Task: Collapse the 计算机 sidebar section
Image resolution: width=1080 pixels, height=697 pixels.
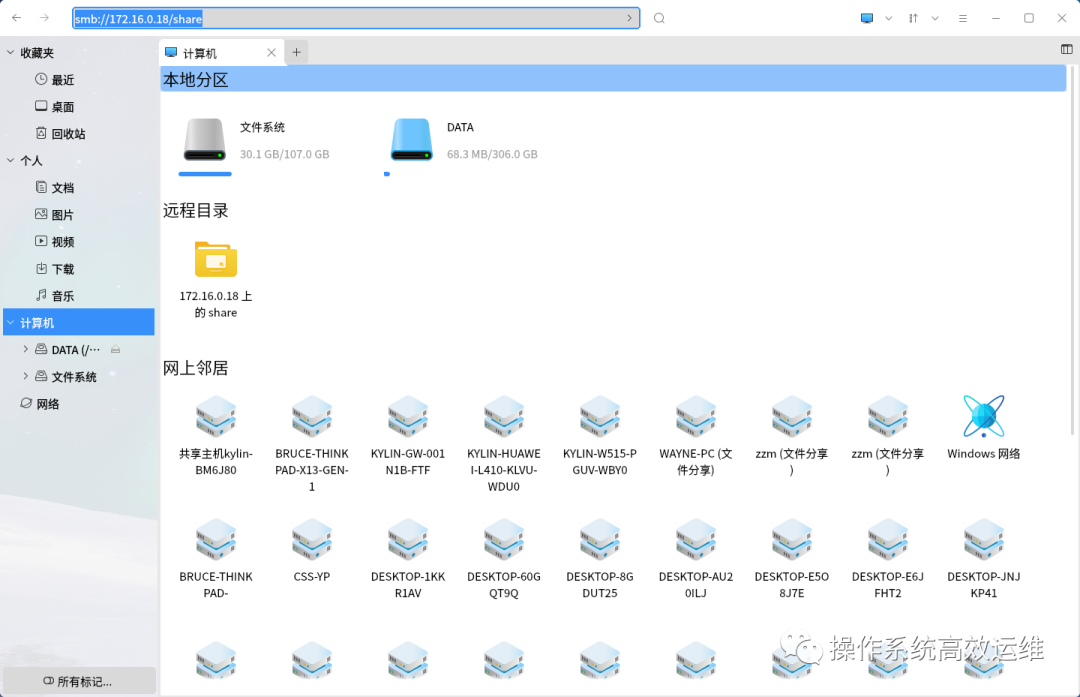Action: pyautogui.click(x=10, y=322)
